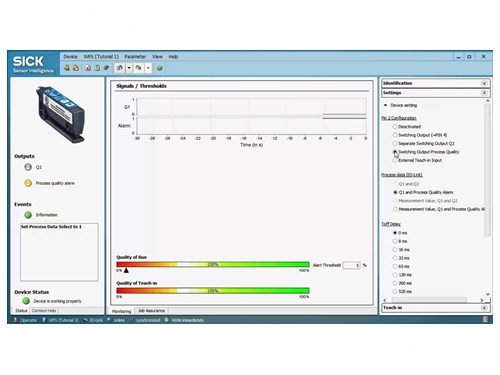The height and width of the screenshot is (375, 500).
Task: Collapse the Device setting disclosure triangle
Action: (385, 105)
